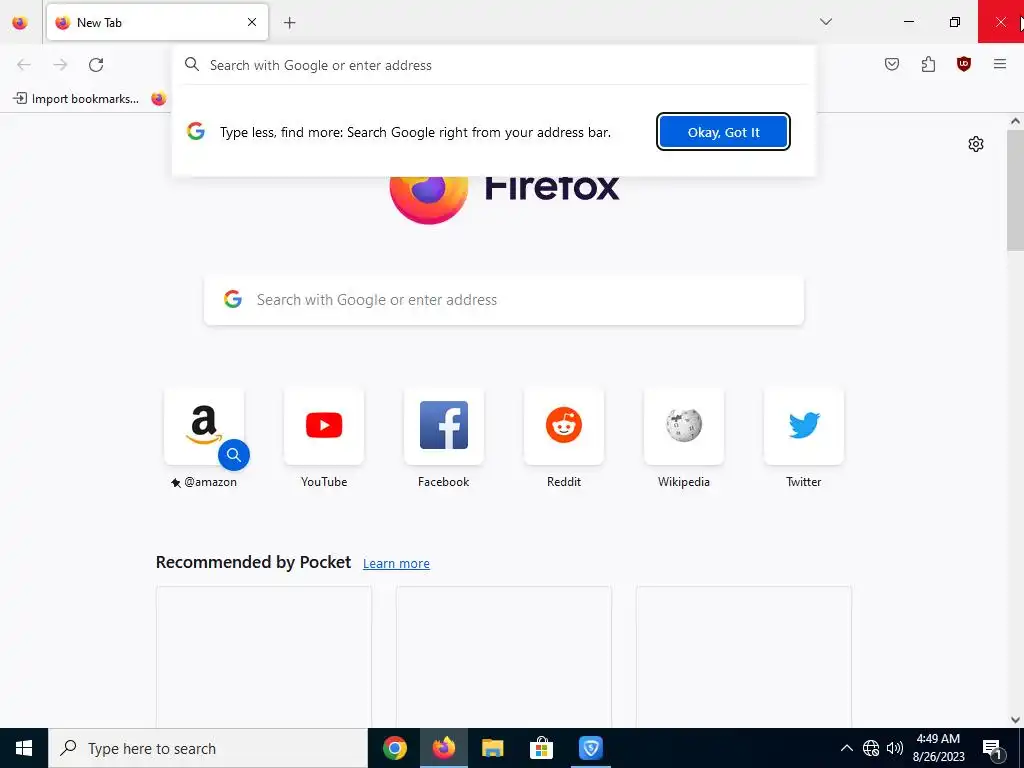Open the Firefox application menu
Image resolution: width=1024 pixels, height=768 pixels.
tap(999, 64)
